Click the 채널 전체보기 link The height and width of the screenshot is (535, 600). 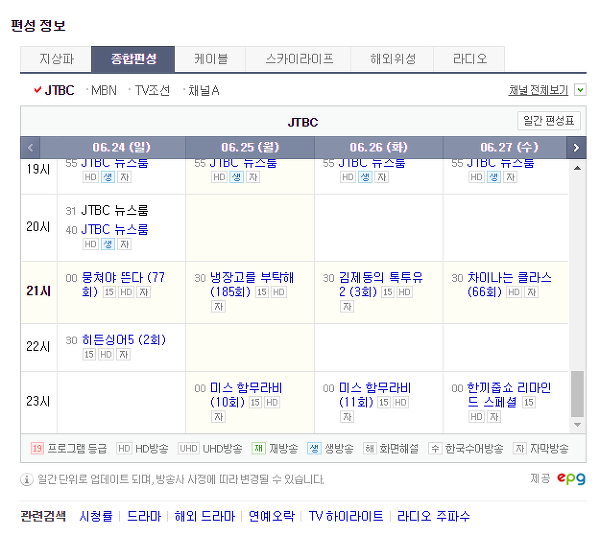[538, 90]
